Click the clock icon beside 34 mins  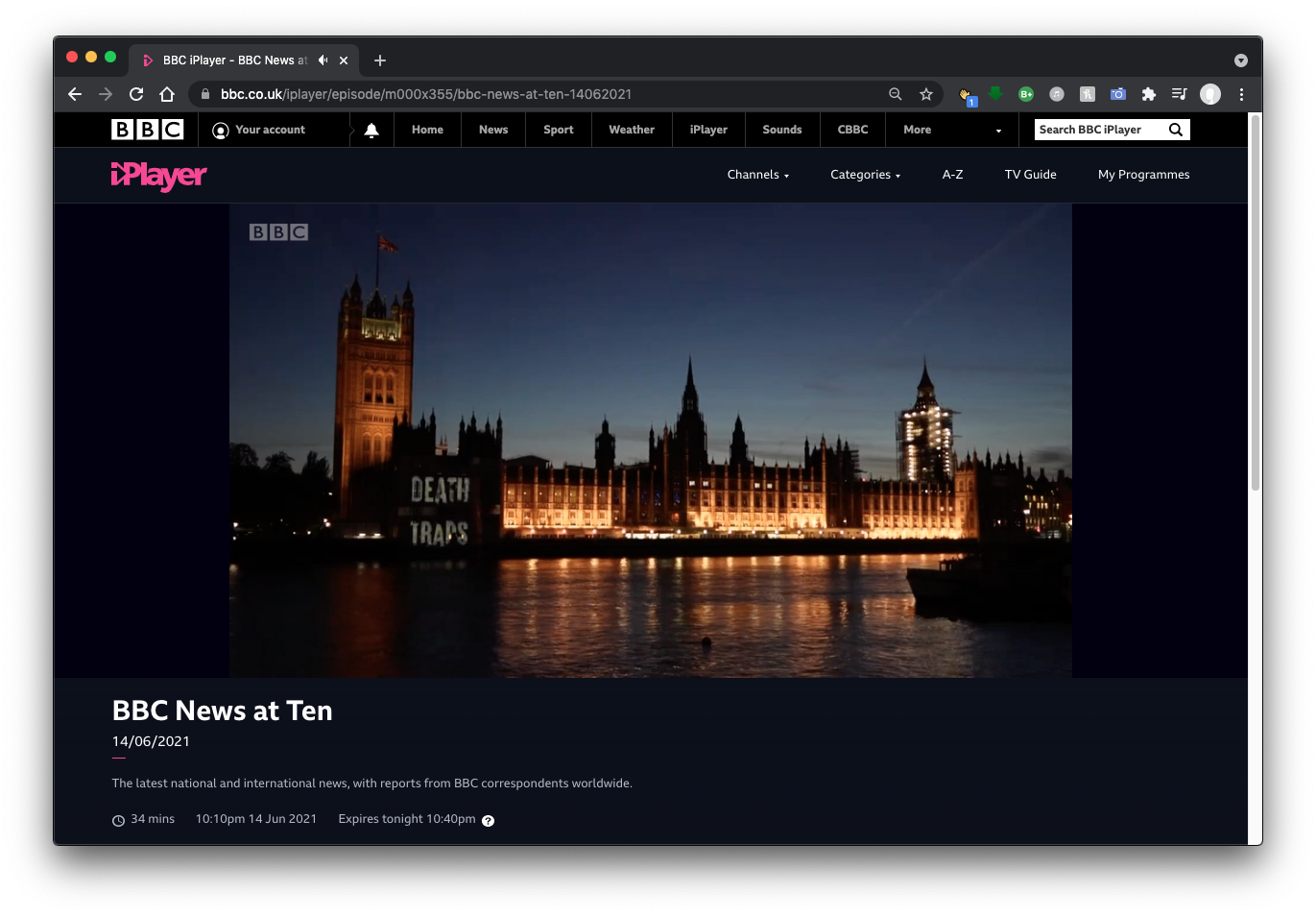[x=119, y=820]
